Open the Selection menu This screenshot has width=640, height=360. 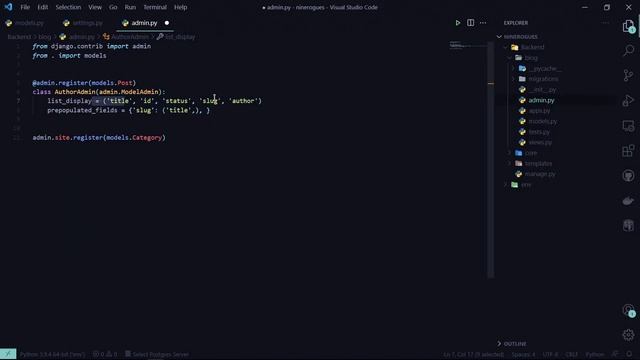(68, 7)
